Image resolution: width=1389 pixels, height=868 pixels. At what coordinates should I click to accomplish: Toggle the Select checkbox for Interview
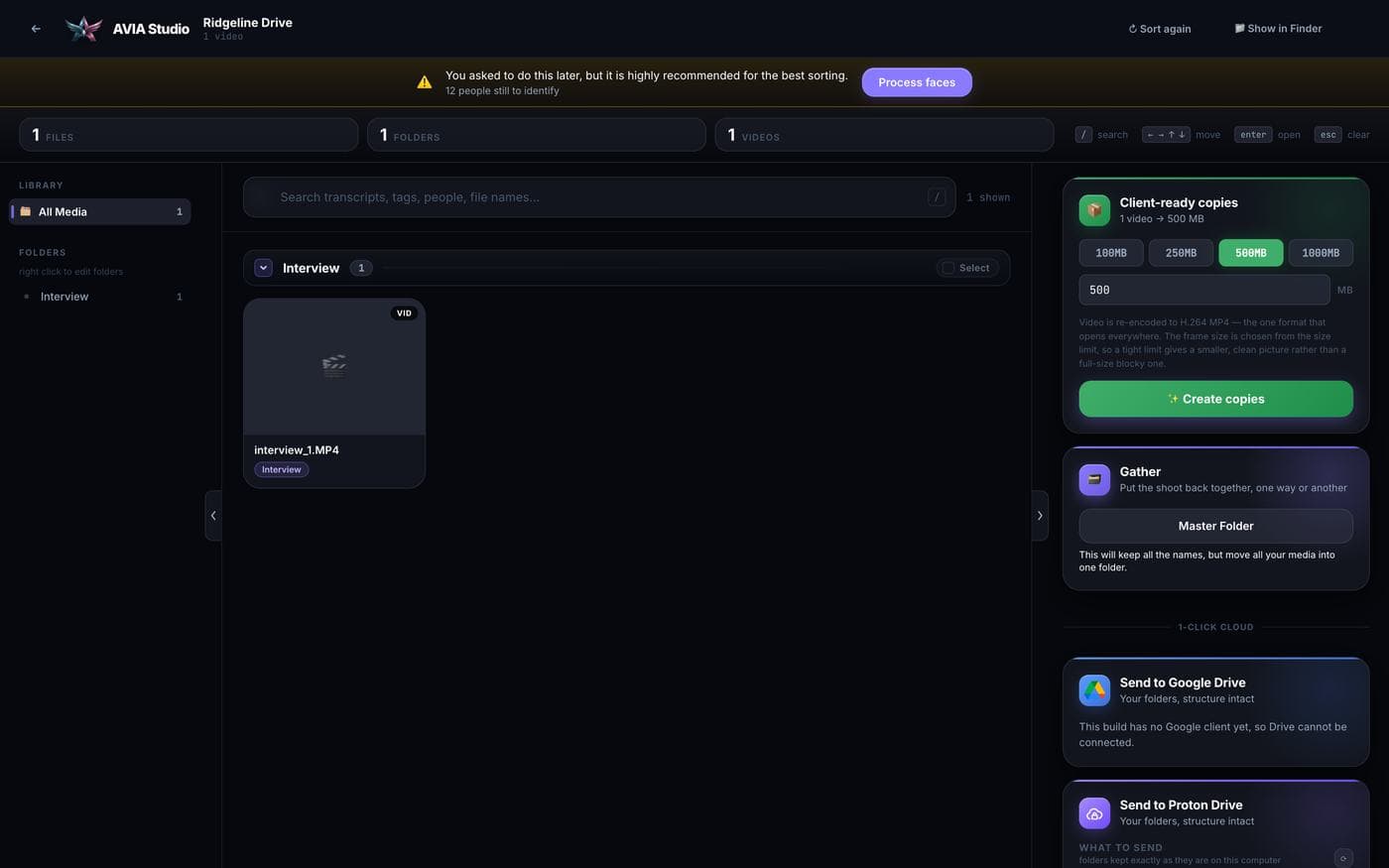coord(948,268)
